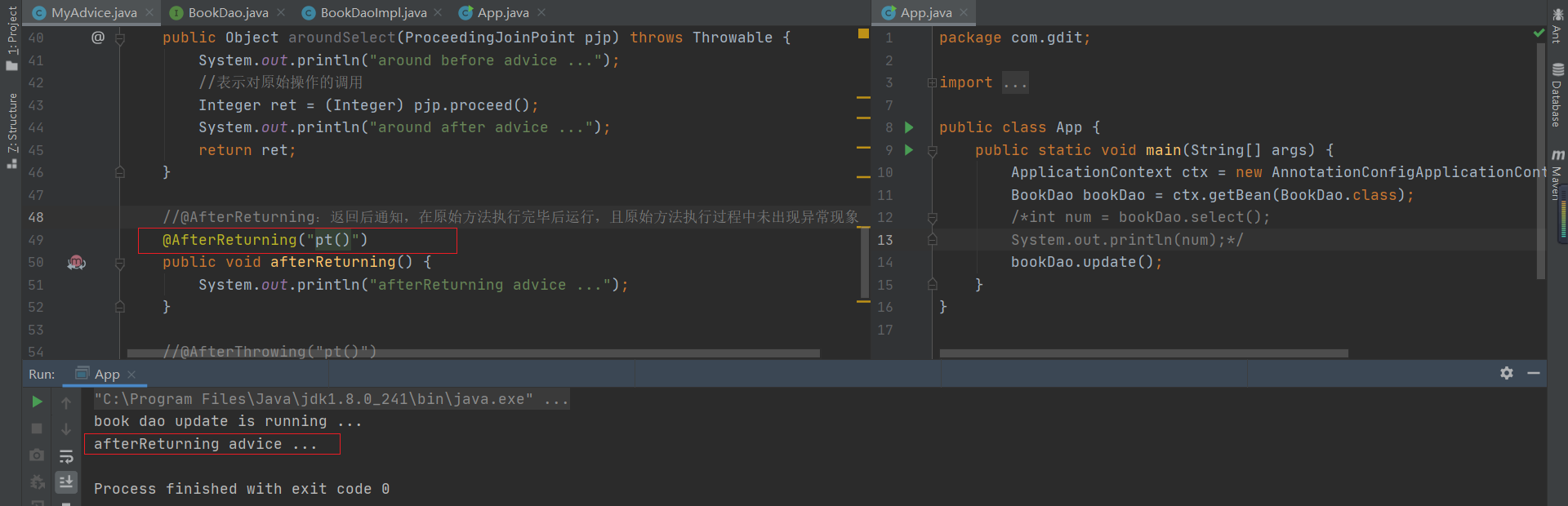Open the Ant tool window
Image resolution: width=1568 pixels, height=506 pixels.
(x=1557, y=24)
